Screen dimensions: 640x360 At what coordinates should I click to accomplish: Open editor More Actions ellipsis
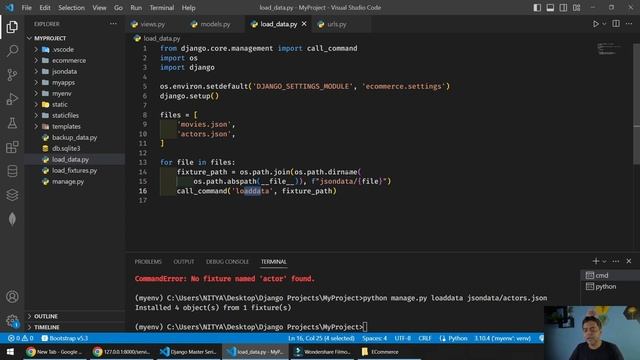tap(629, 24)
